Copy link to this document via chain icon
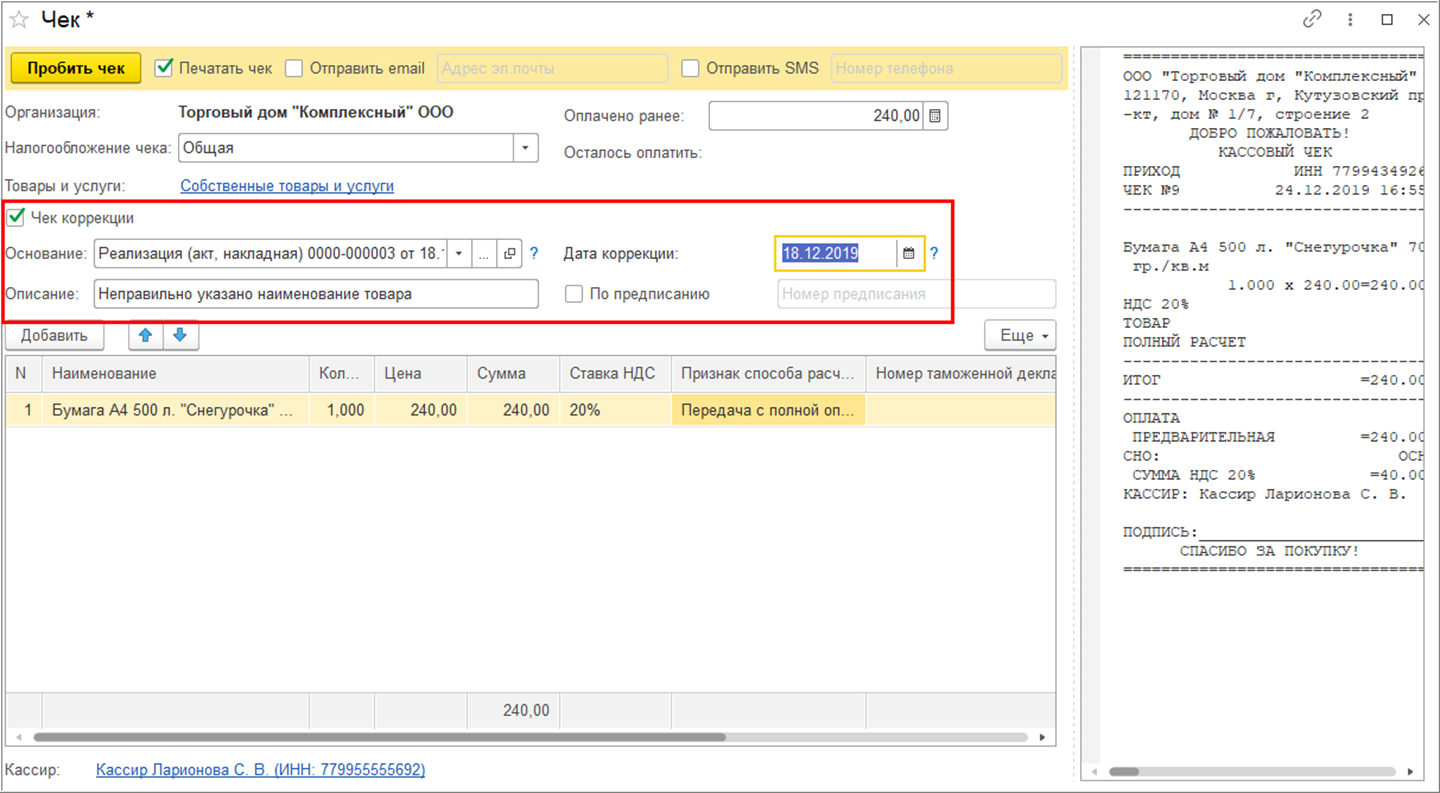 tap(1312, 19)
